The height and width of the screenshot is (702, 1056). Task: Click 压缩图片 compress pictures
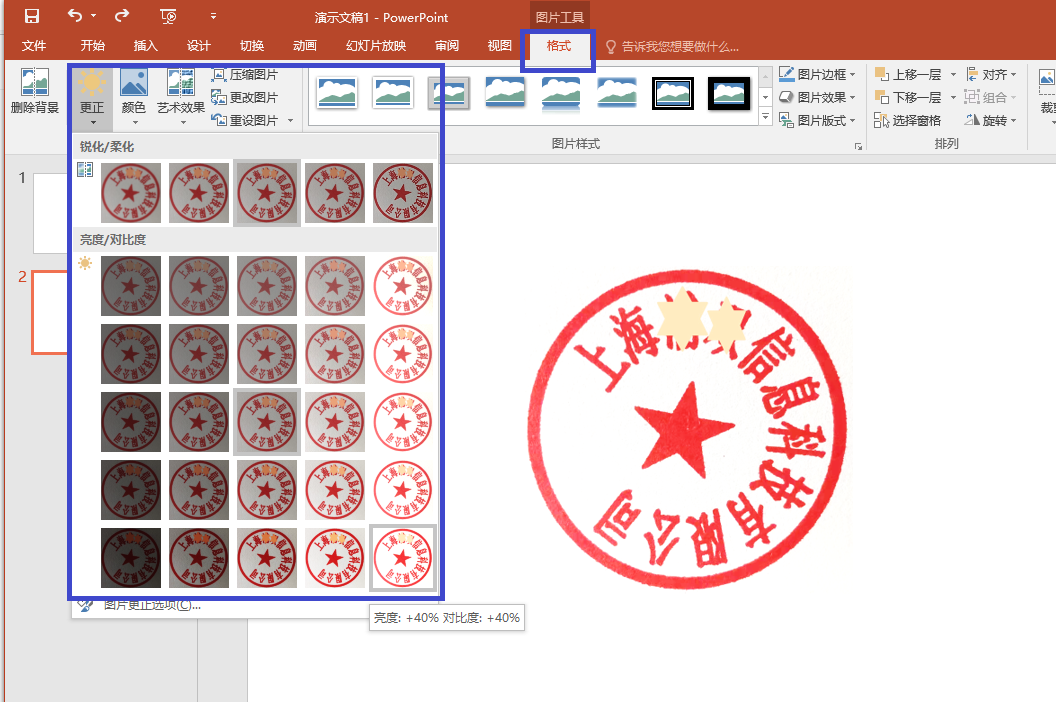(x=244, y=75)
